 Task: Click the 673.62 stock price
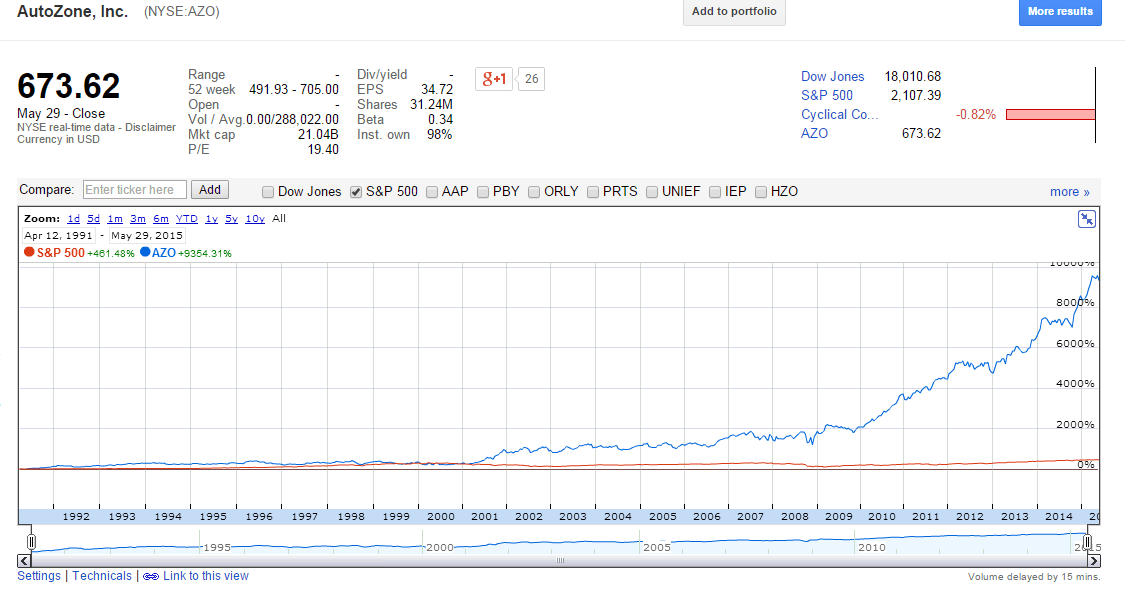[x=68, y=86]
